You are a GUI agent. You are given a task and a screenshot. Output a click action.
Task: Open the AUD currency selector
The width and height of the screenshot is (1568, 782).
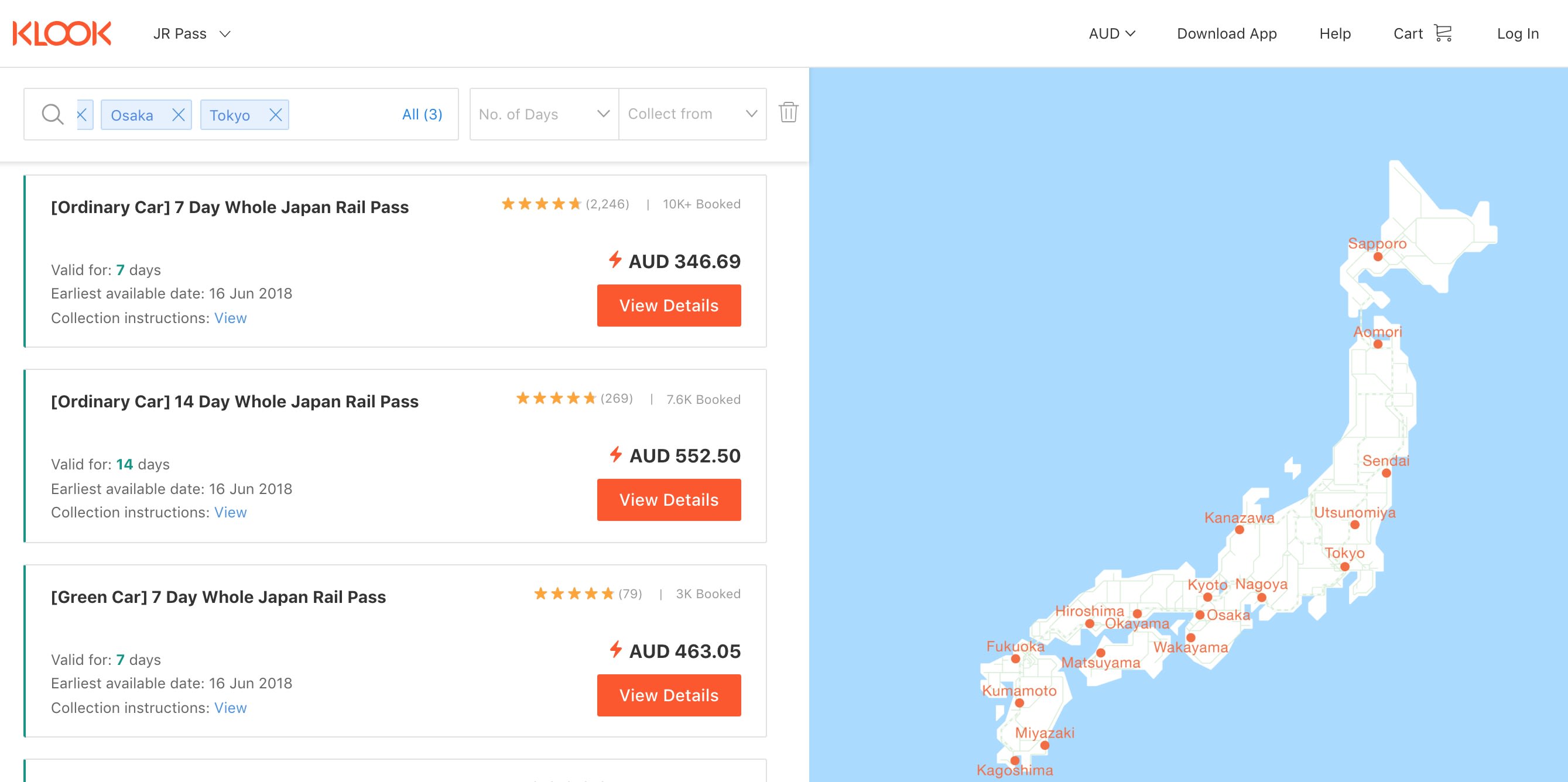pos(1111,33)
